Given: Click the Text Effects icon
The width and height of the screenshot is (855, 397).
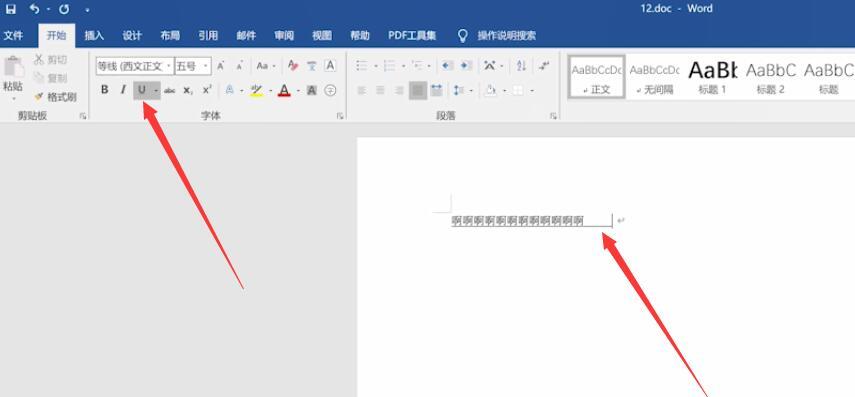Looking at the screenshot, I should click(x=230, y=90).
